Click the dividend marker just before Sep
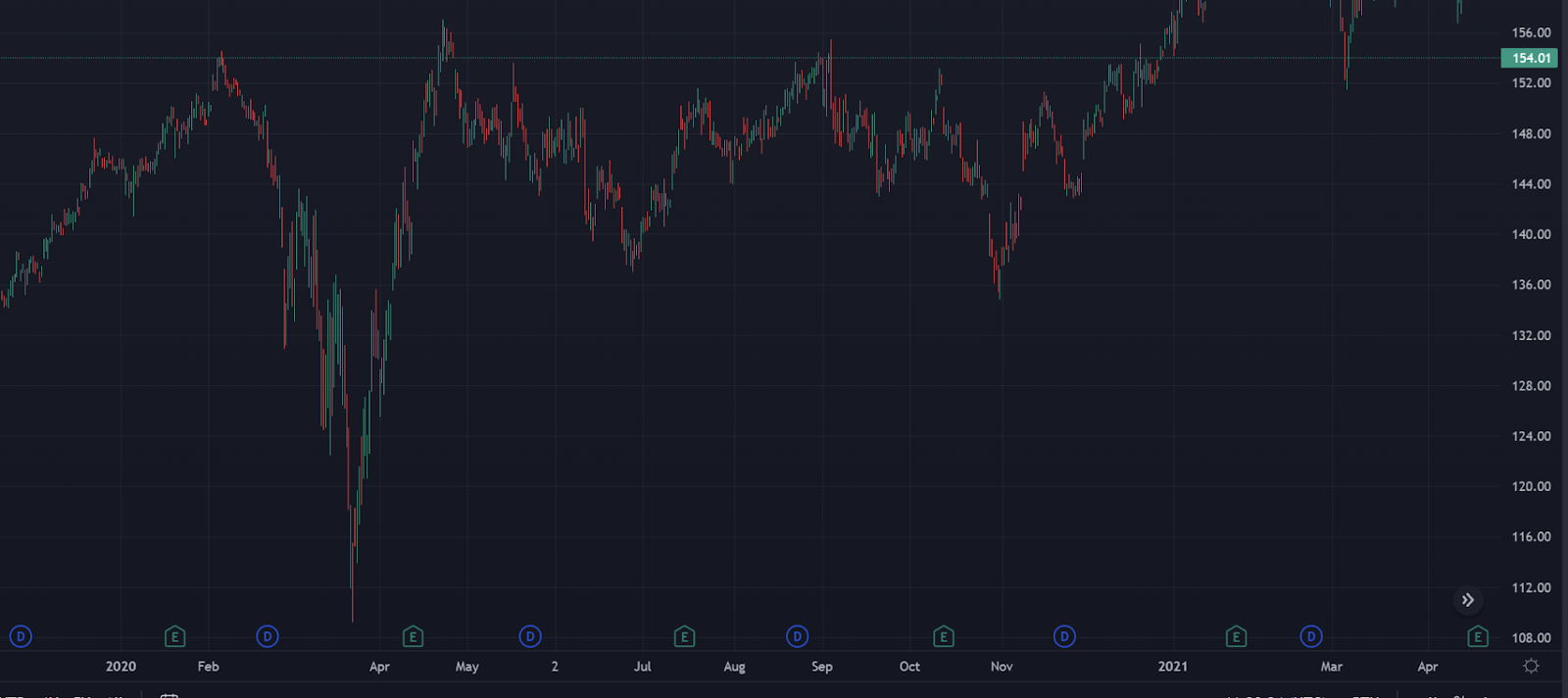 (x=798, y=637)
